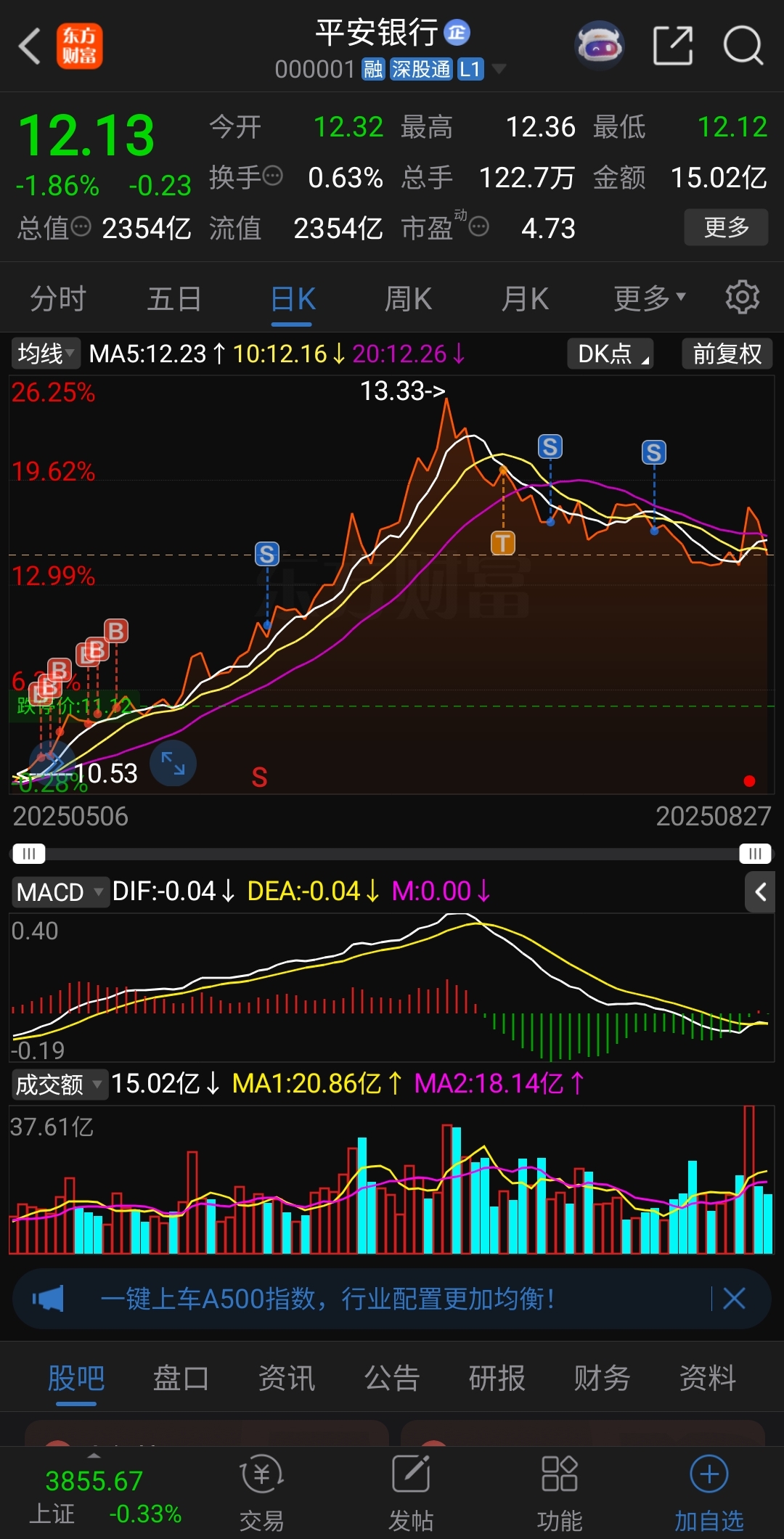Toggle 前复权 price adjustment
The height and width of the screenshot is (1539, 784).
click(x=727, y=354)
